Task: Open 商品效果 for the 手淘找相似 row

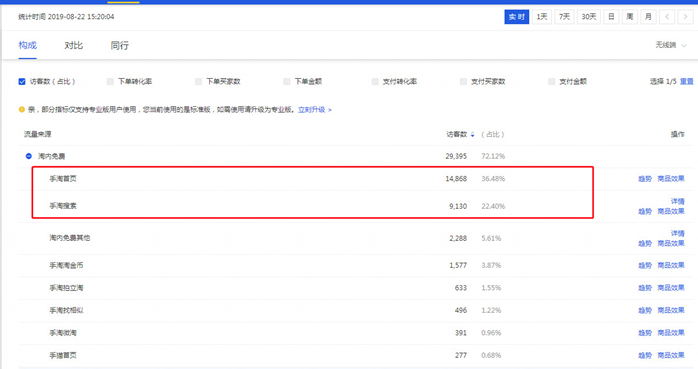Action: pos(671,310)
